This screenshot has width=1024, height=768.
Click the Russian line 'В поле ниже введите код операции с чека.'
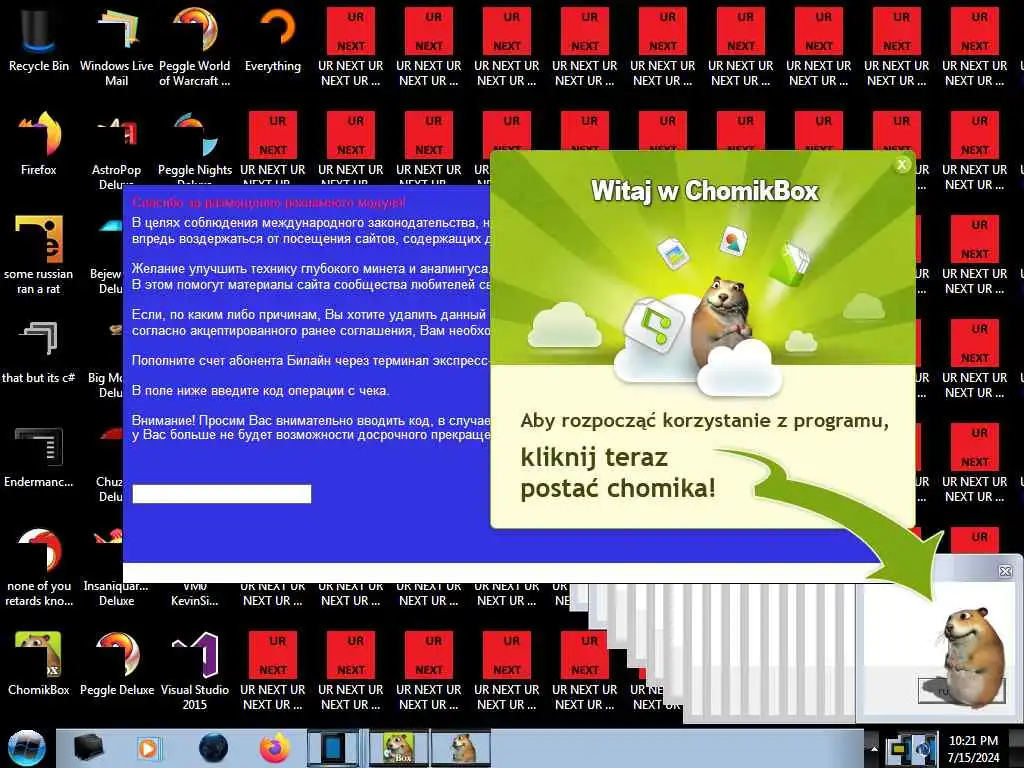click(261, 391)
